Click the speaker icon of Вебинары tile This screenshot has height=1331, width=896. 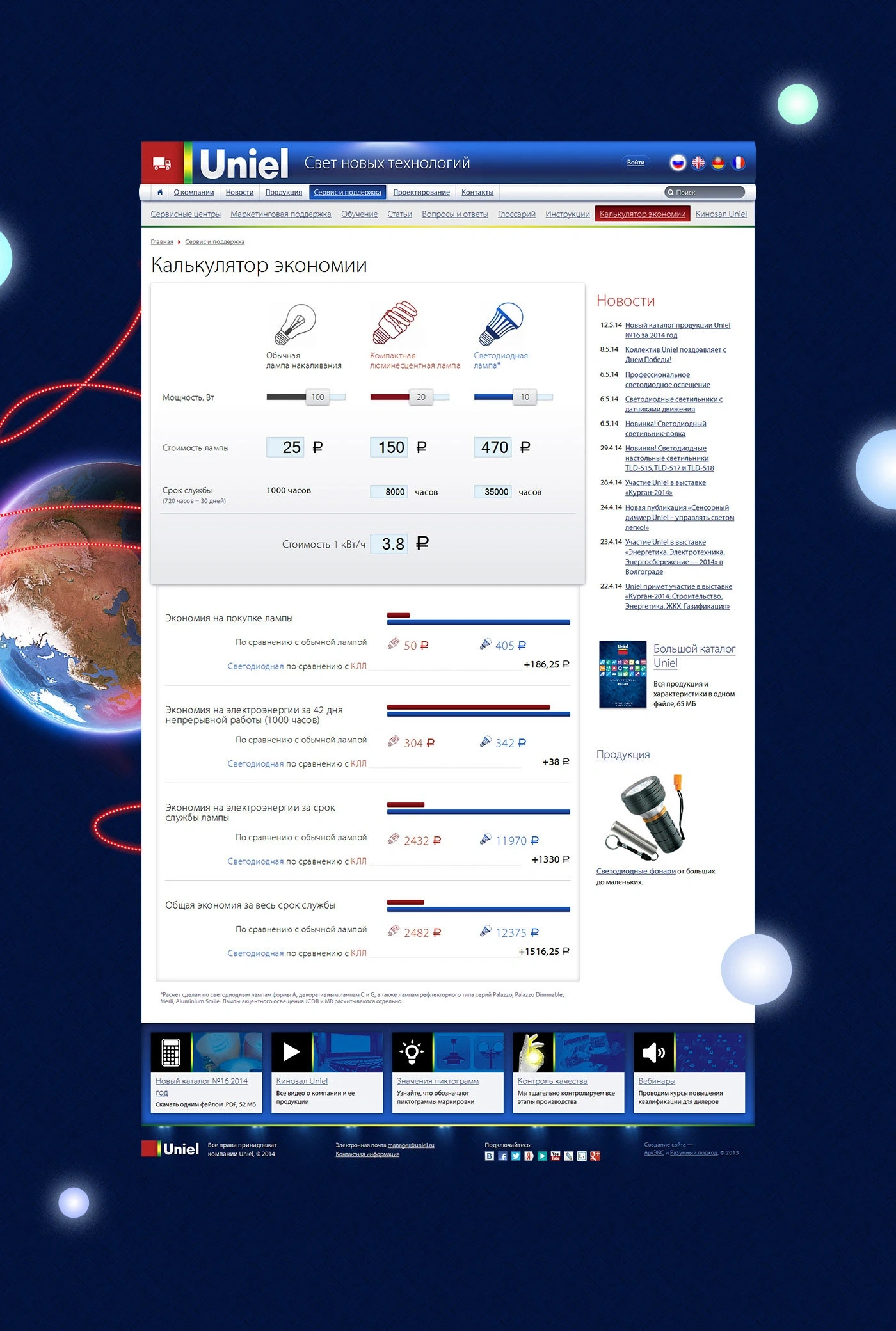(x=653, y=1052)
